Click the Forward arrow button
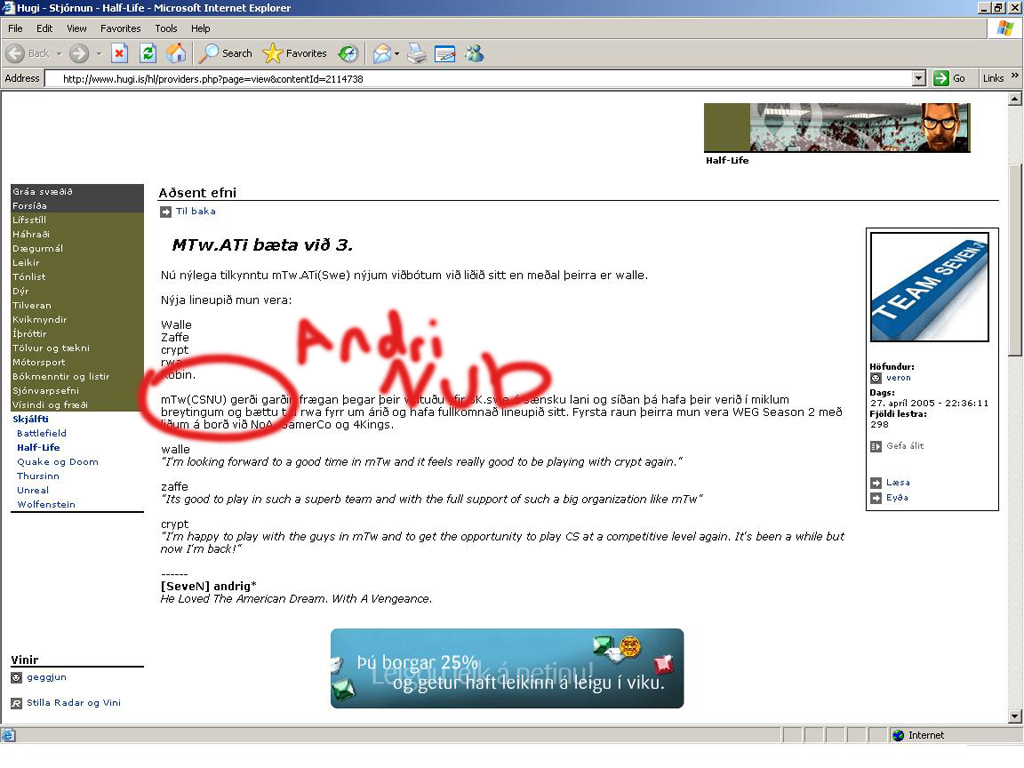Viewport: 1024px width, 768px height. coord(79,54)
